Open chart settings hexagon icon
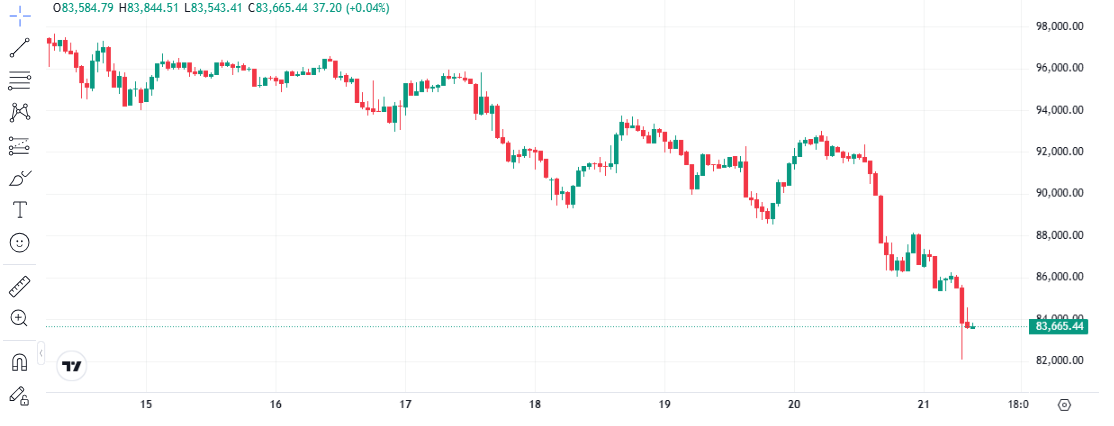1114x426 pixels. [1064, 404]
